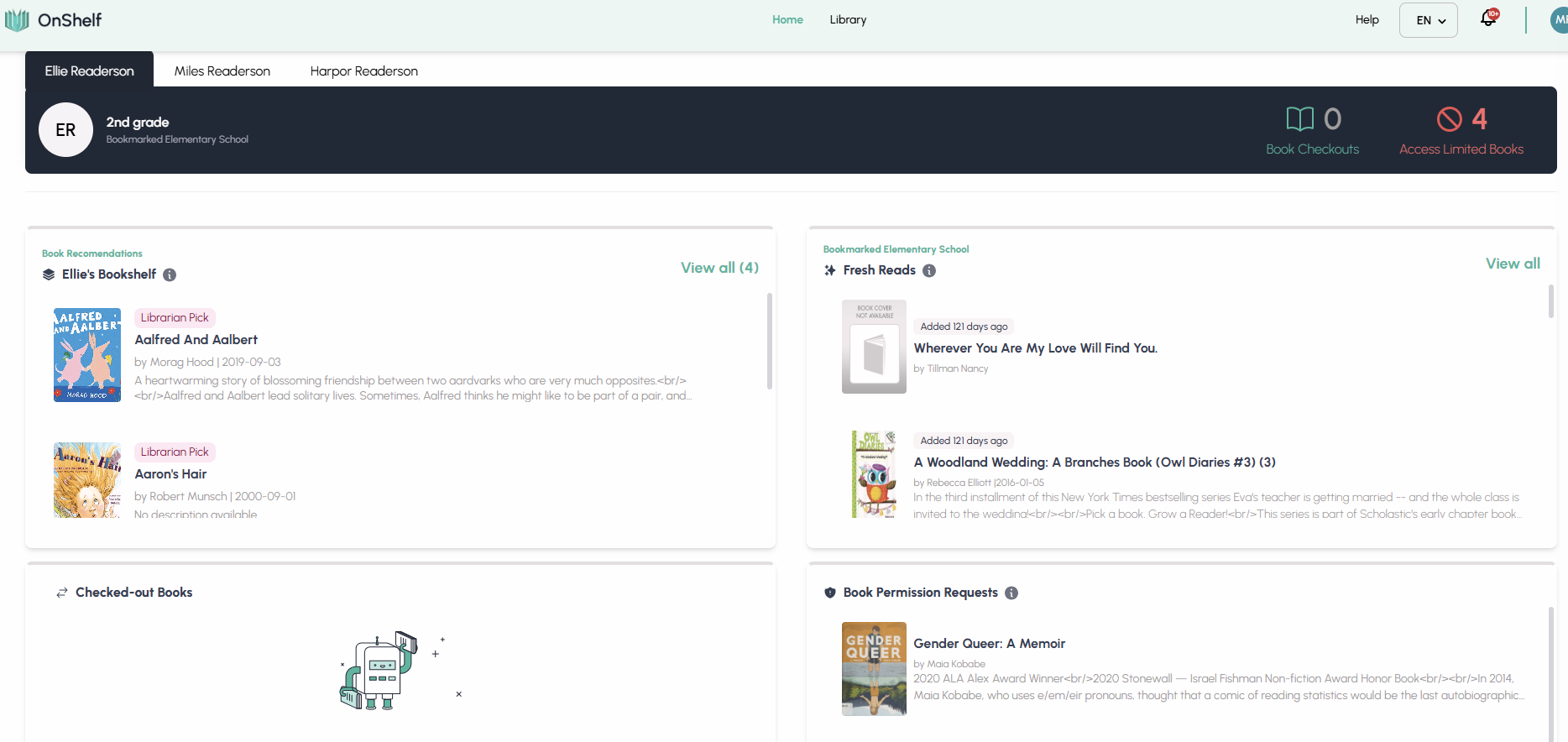Click the Ellie's Bookshelf panel scrollbar
Image resolution: width=1568 pixels, height=742 pixels.
(x=769, y=342)
